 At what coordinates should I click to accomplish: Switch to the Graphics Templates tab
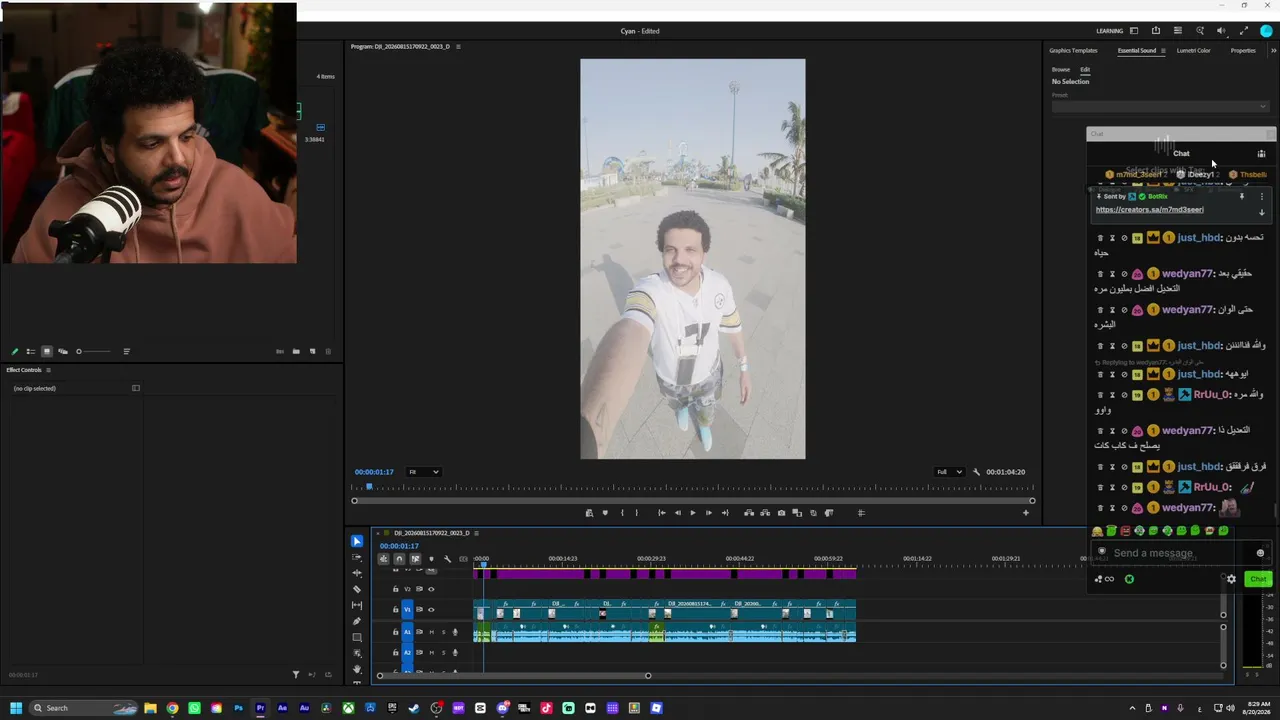coord(1073,50)
